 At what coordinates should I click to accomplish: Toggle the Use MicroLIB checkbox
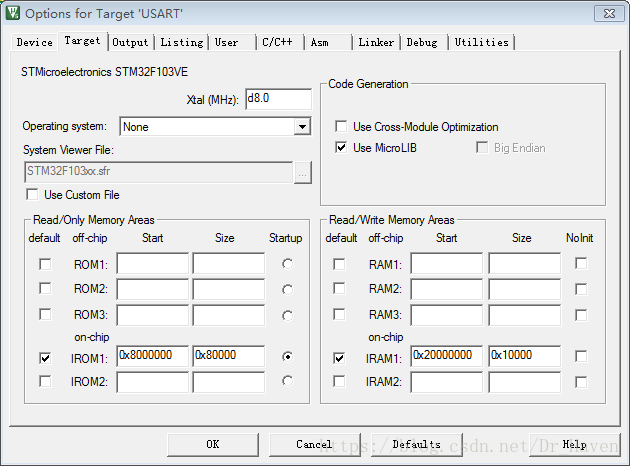tap(342, 148)
